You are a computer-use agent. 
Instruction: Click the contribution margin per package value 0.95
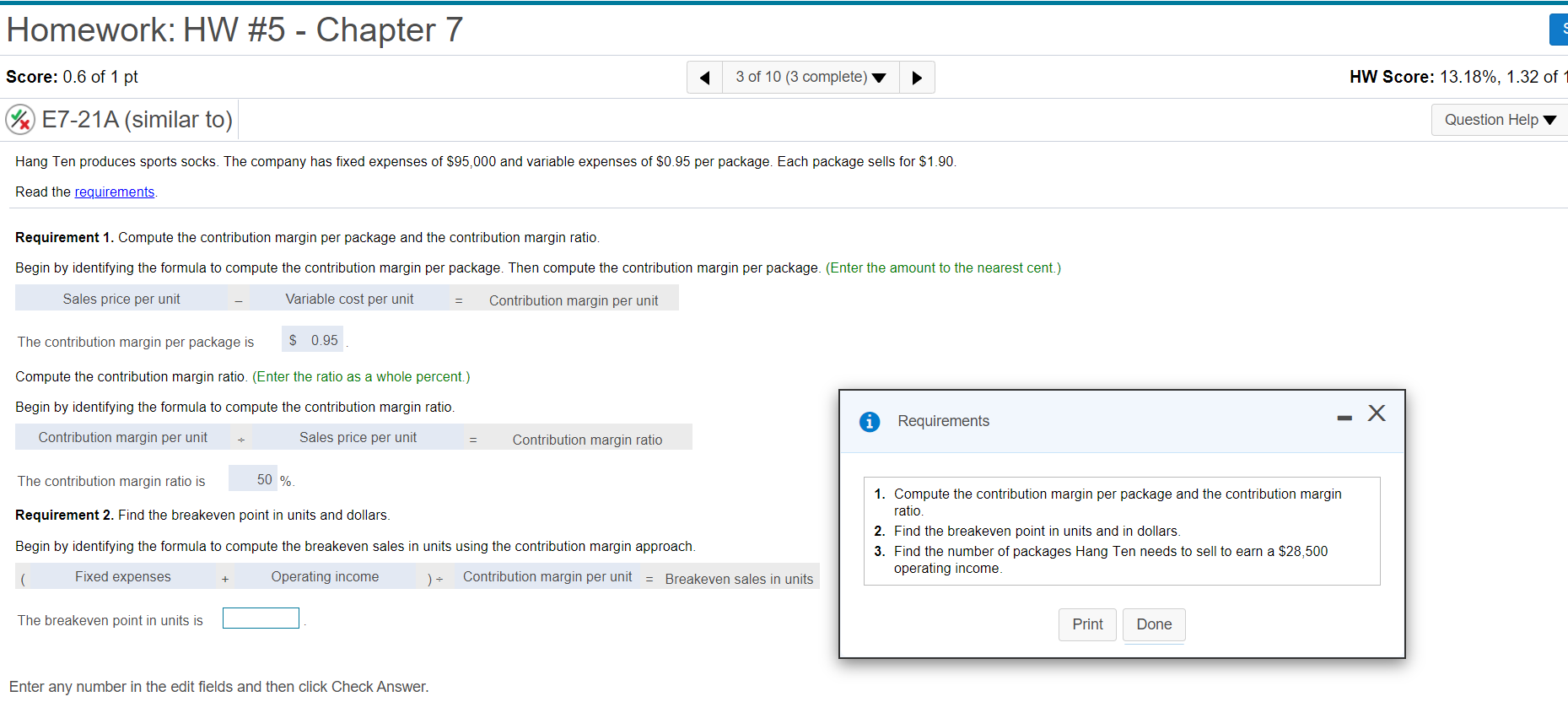[x=313, y=340]
